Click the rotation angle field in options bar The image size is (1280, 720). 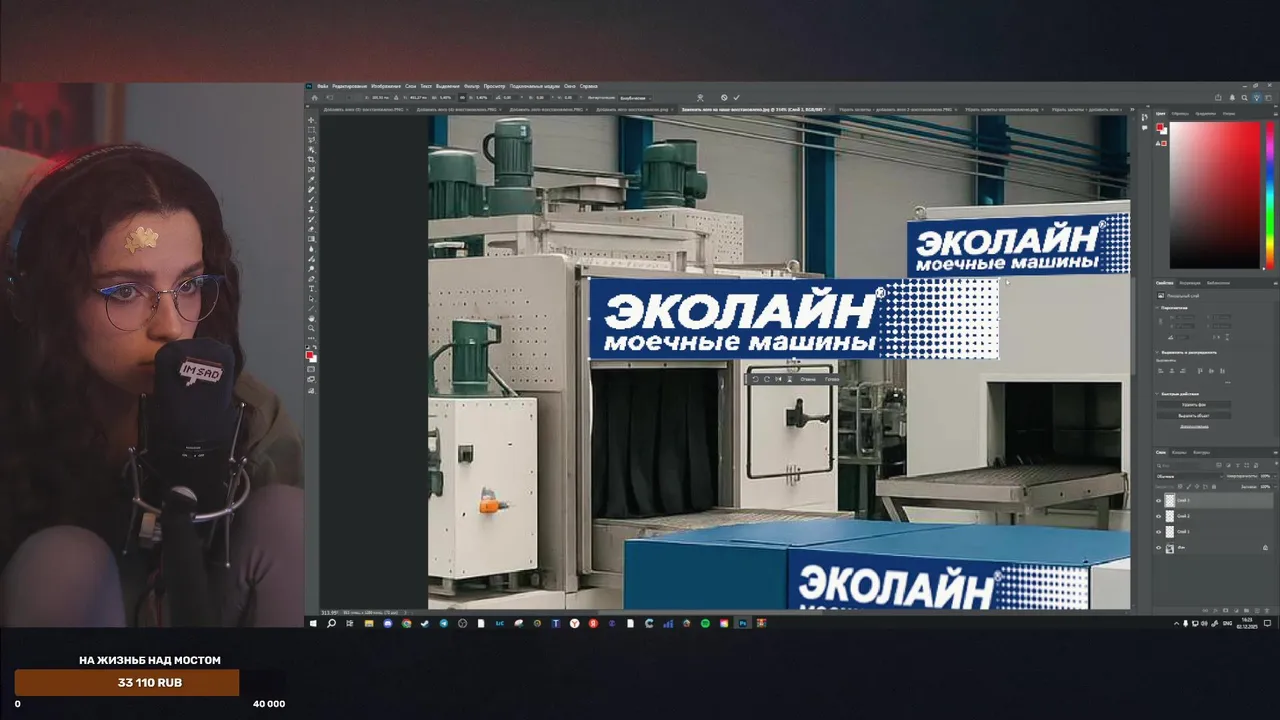(507, 97)
